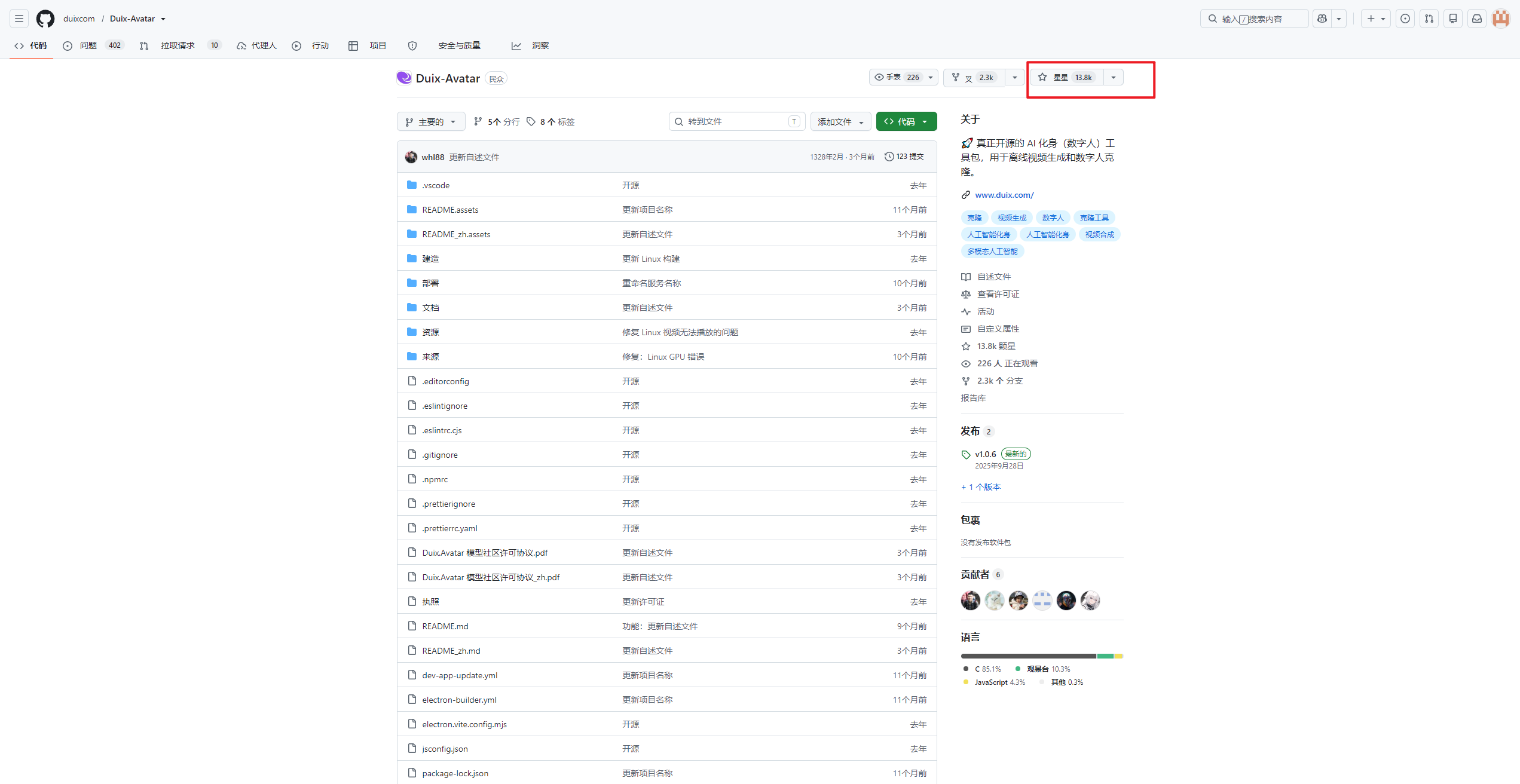Open the electron-builder.yml file

[459, 700]
